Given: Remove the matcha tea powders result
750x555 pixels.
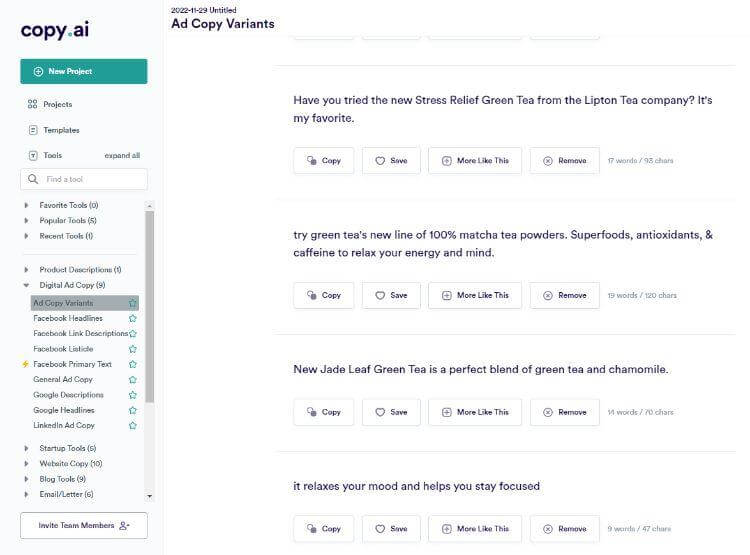Looking at the screenshot, I should 565,295.
